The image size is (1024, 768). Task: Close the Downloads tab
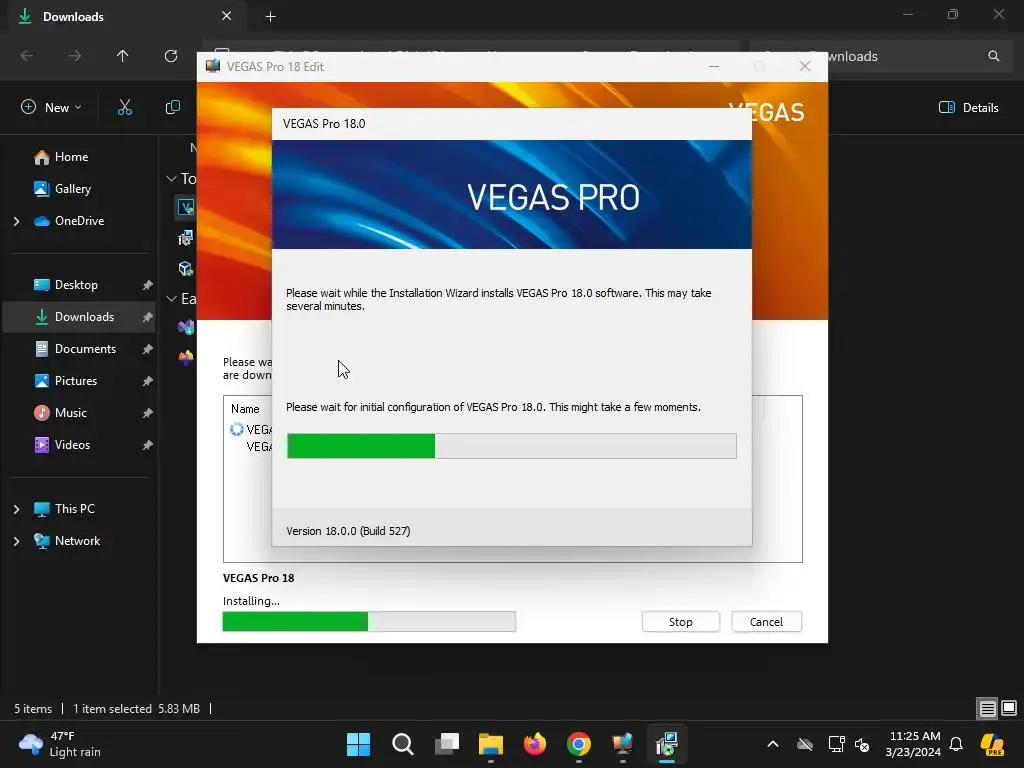227,16
